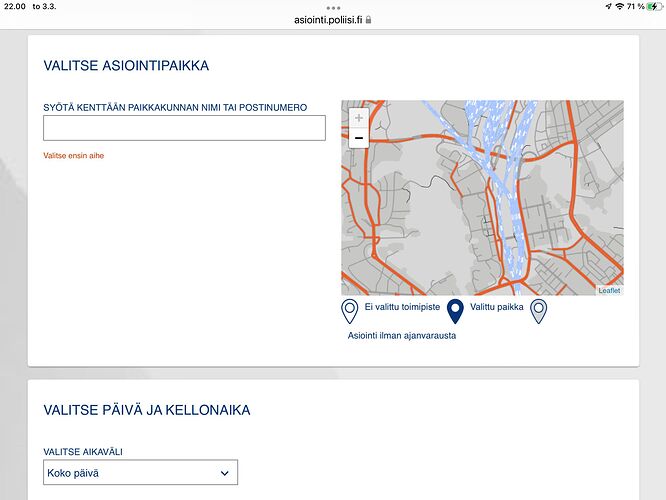Viewport: 666px width, 500px height.
Task: Tap the battery icon in status bar
Action: [x=654, y=6]
